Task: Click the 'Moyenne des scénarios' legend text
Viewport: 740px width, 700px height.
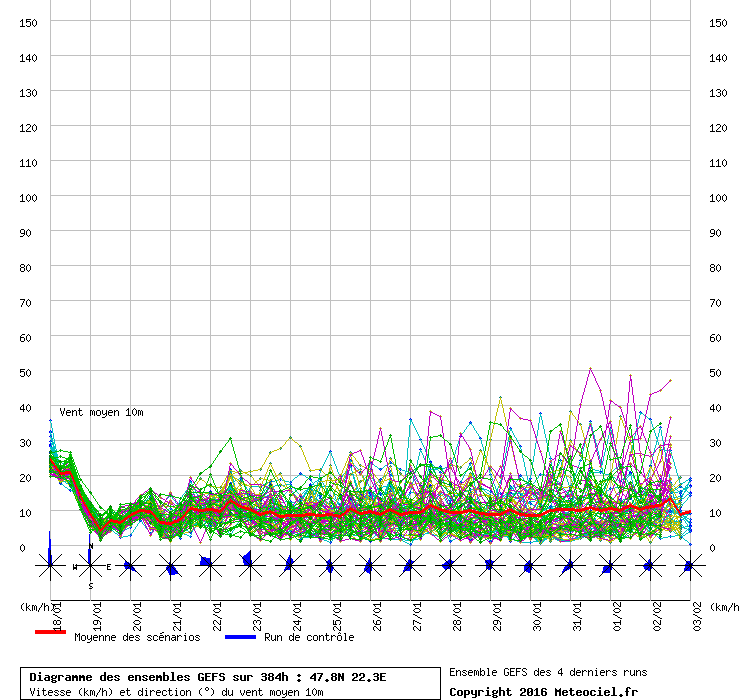Action: coord(135,637)
